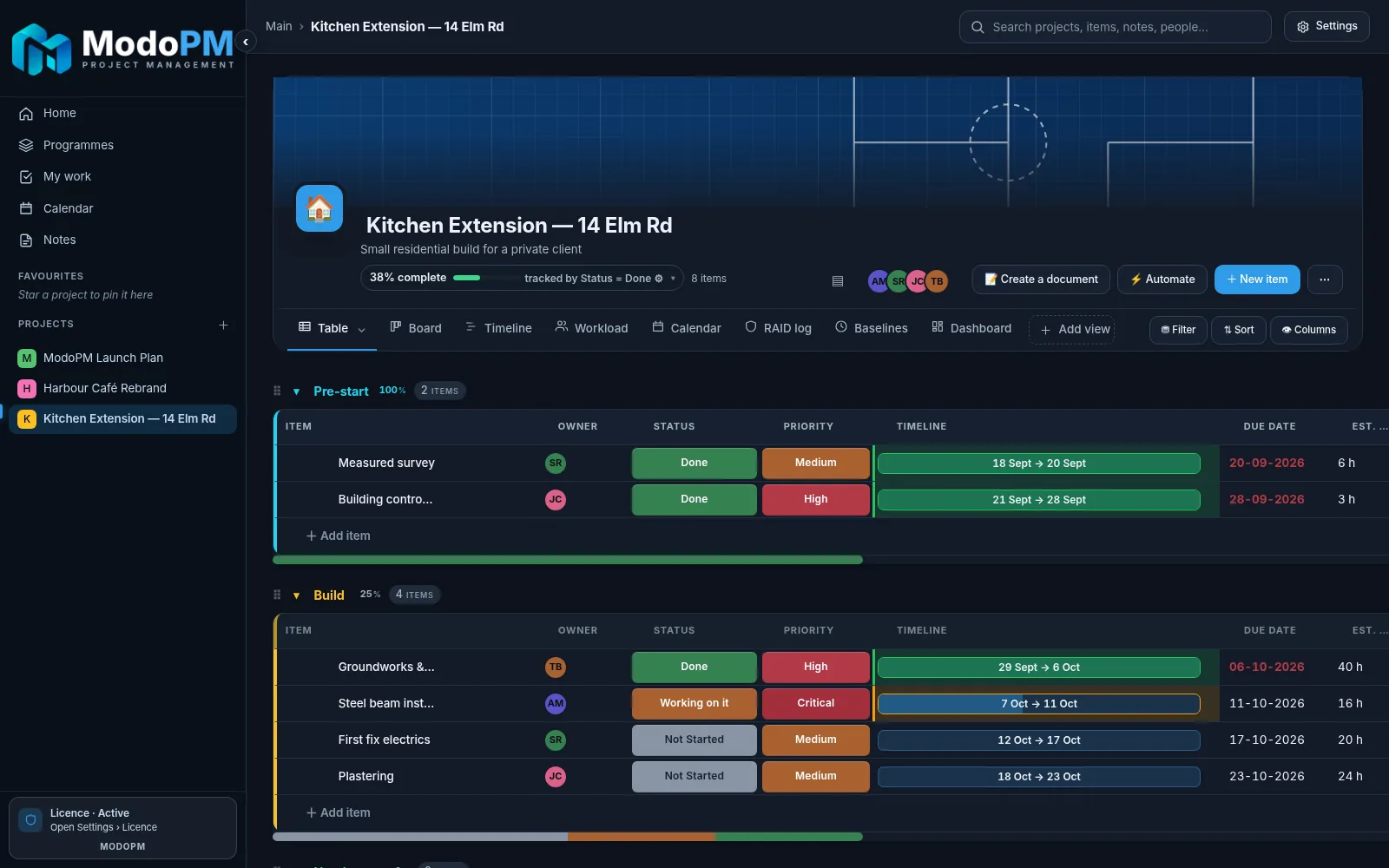The width and height of the screenshot is (1389, 868).
Task: Click the 7 Oct → 11 Oct timeline bar
Action: click(1039, 704)
